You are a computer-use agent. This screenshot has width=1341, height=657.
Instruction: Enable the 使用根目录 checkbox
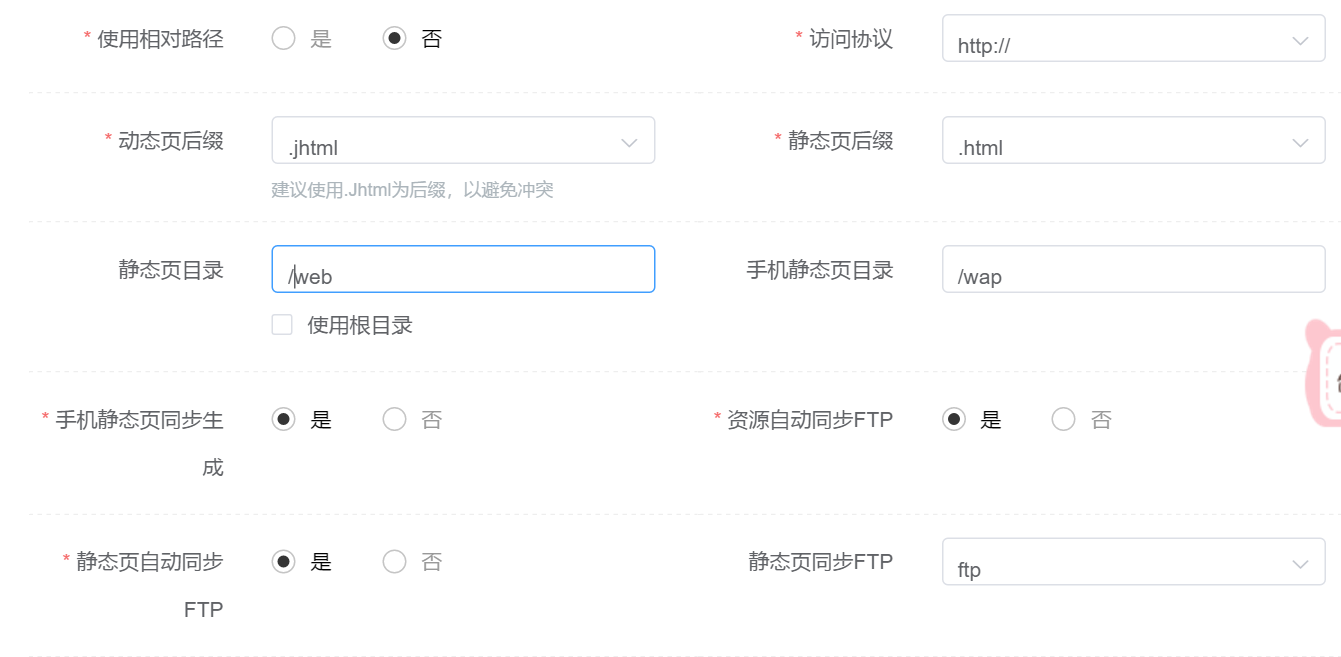(x=283, y=325)
